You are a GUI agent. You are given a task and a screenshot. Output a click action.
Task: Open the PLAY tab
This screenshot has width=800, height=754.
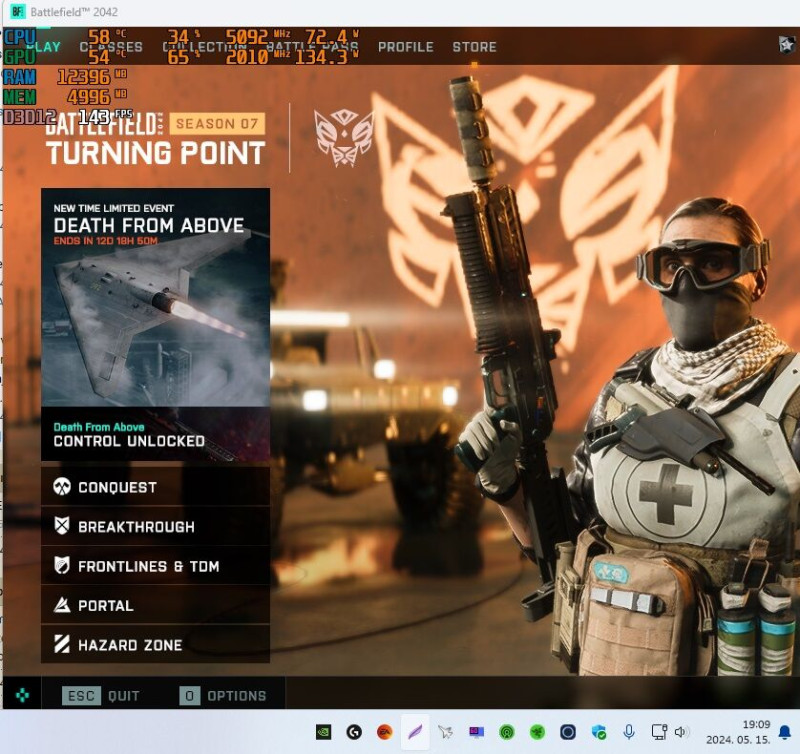(x=43, y=47)
